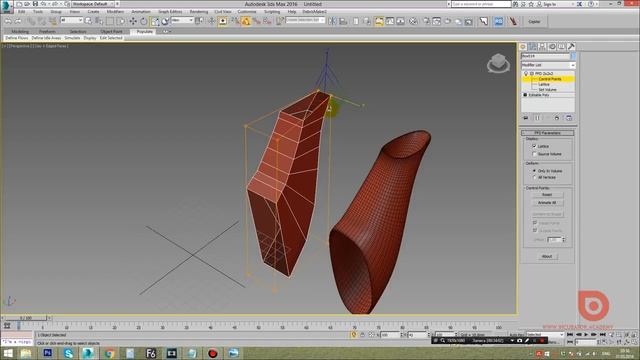The width and height of the screenshot is (640, 360).
Task: Open Skype from the taskbar
Action: point(68,353)
